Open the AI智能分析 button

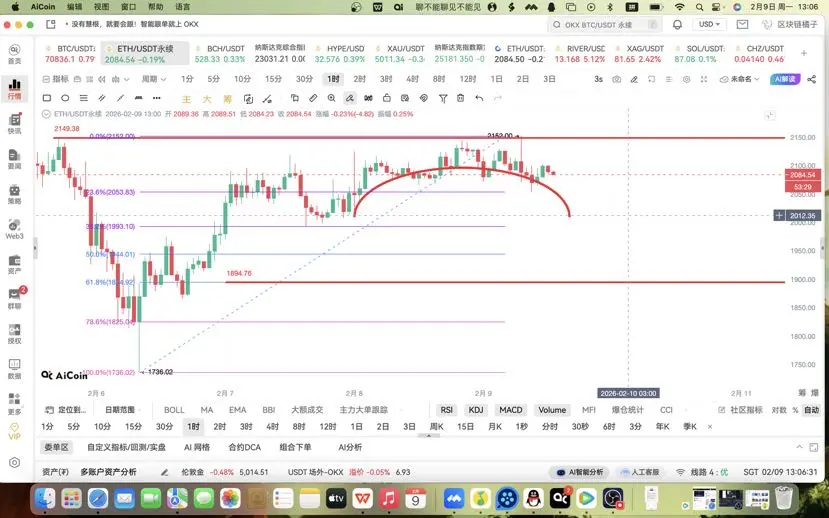pyautogui.click(x=579, y=472)
